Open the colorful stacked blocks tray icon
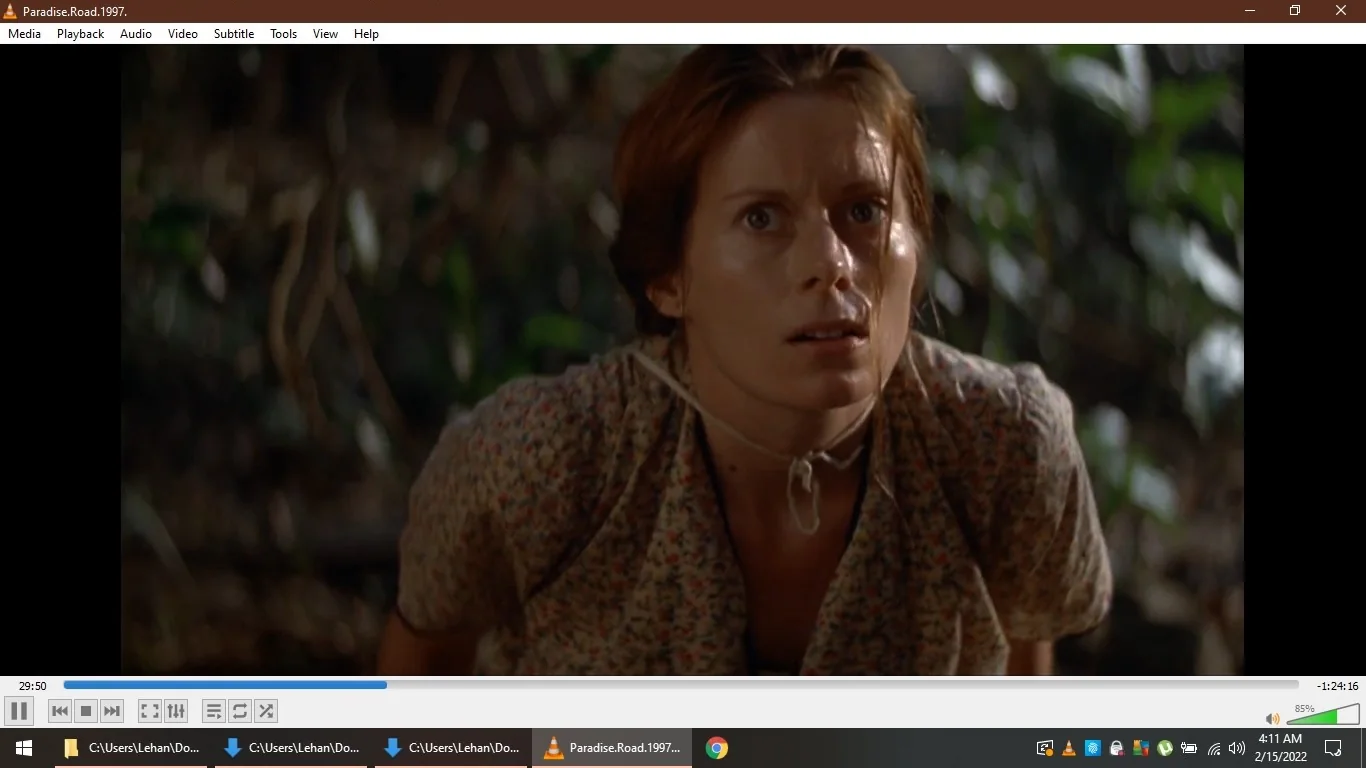The width and height of the screenshot is (1366, 768). tap(1141, 748)
